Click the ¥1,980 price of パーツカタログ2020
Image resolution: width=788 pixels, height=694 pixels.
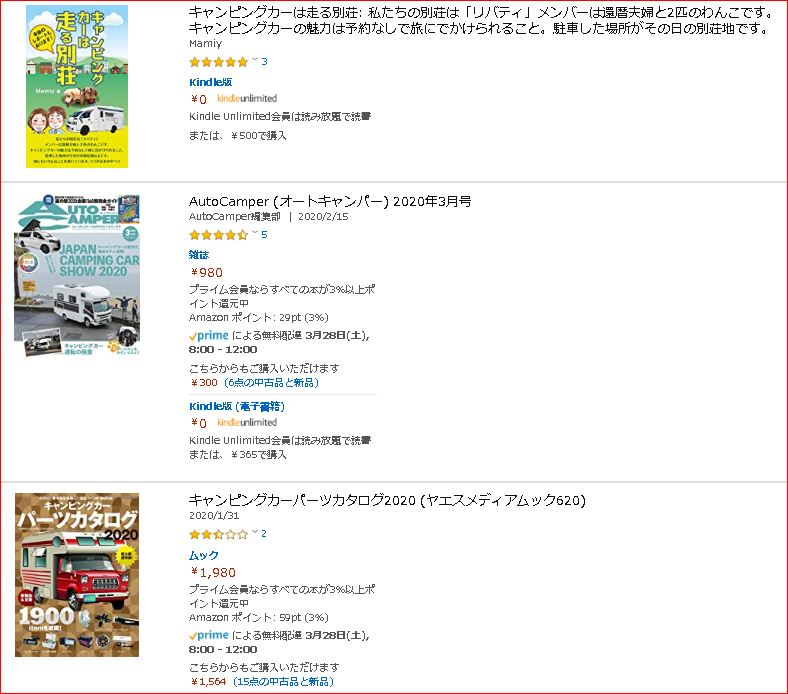pyautogui.click(x=213, y=572)
